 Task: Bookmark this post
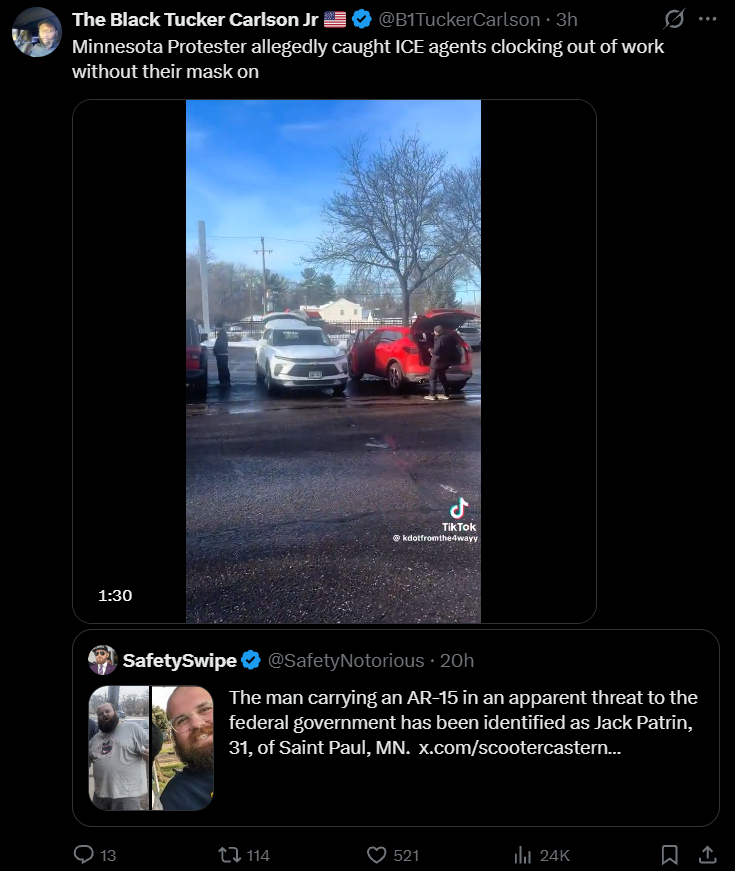point(669,855)
